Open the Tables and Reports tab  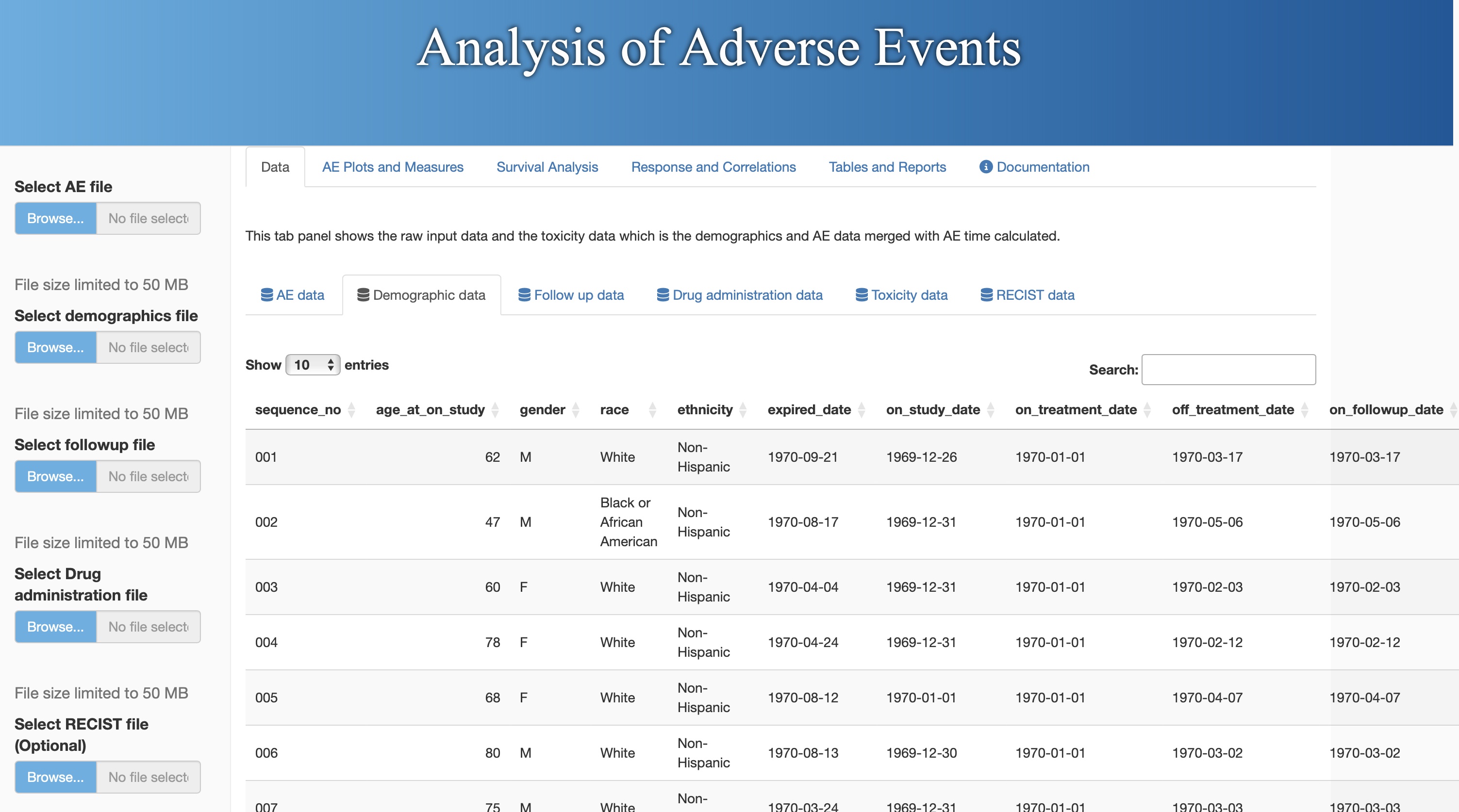pos(887,167)
